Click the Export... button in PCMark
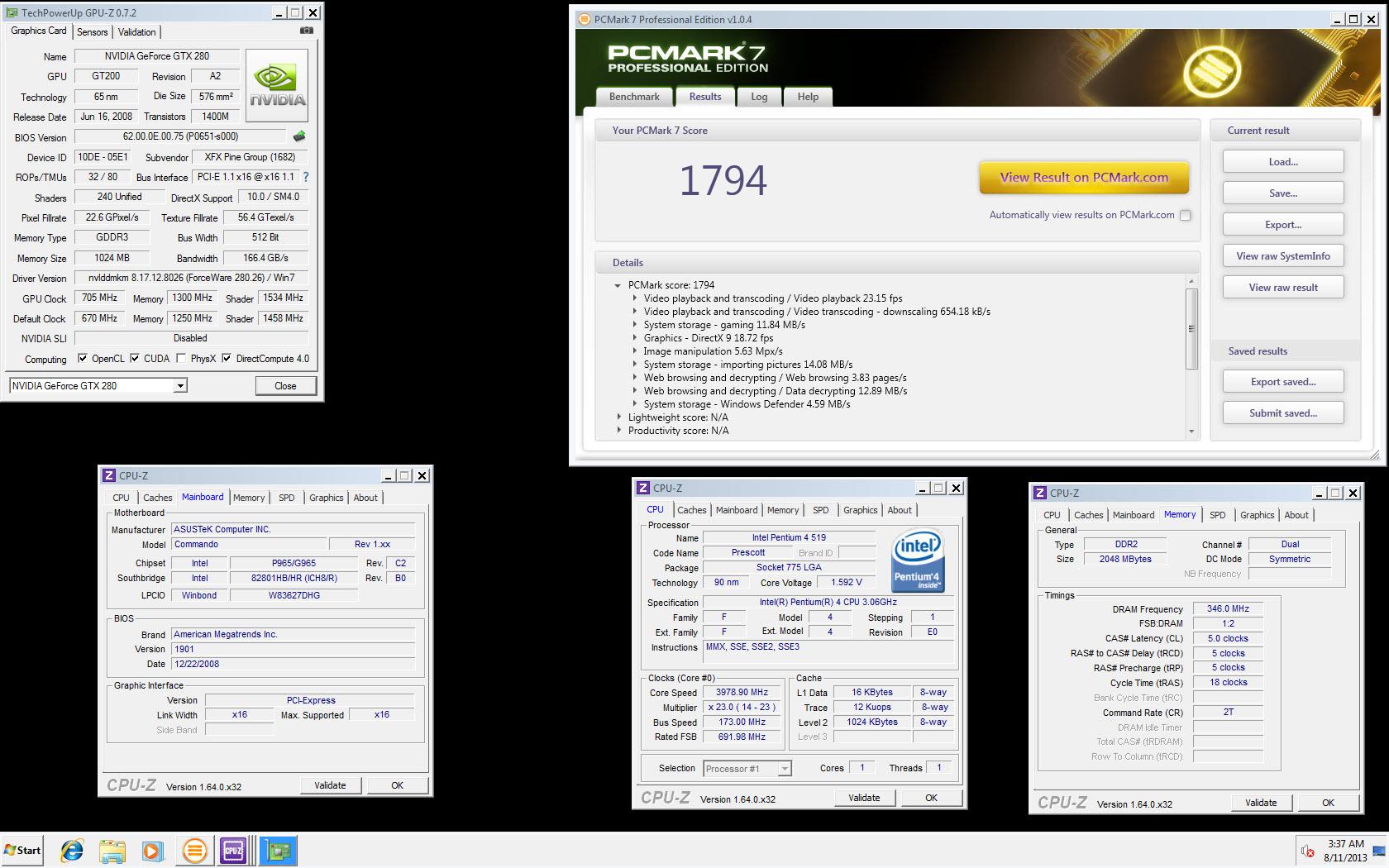The height and width of the screenshot is (868, 1389). [x=1283, y=225]
